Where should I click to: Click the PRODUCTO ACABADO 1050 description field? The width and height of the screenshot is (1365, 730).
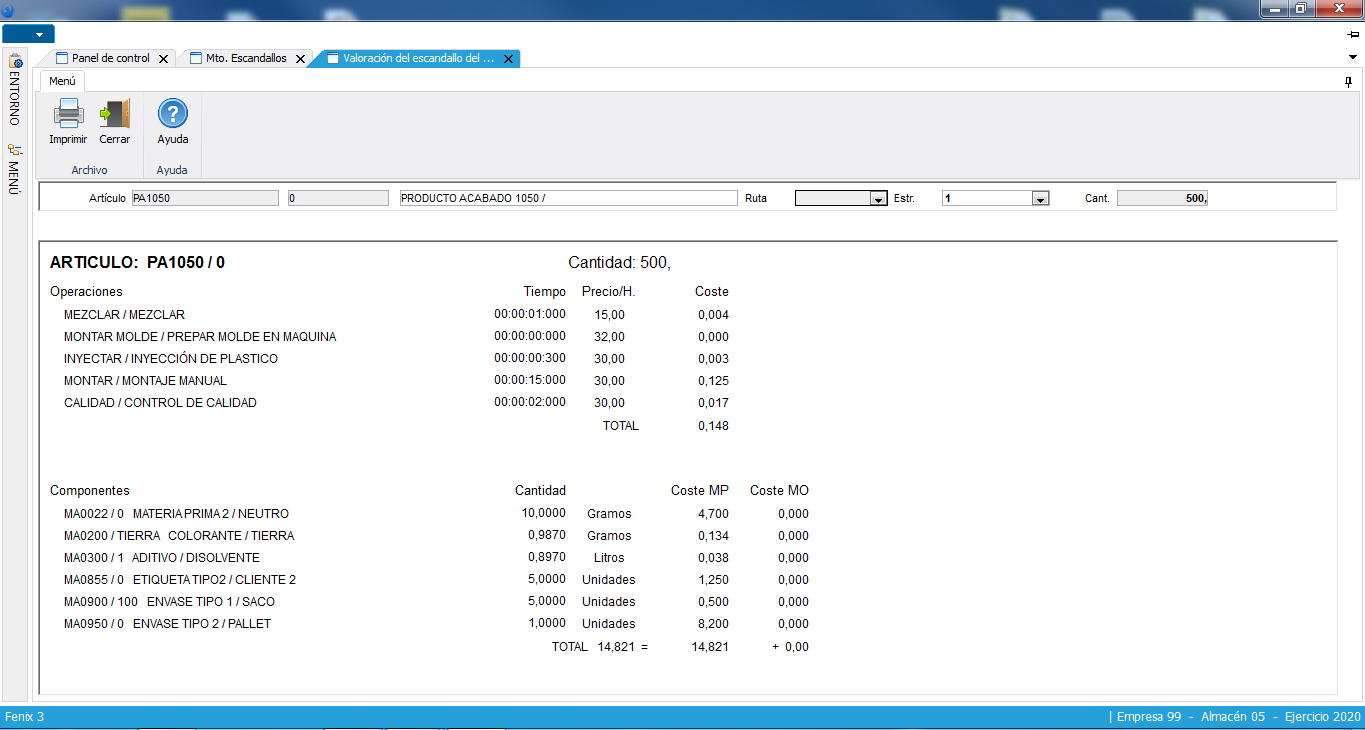click(x=568, y=198)
